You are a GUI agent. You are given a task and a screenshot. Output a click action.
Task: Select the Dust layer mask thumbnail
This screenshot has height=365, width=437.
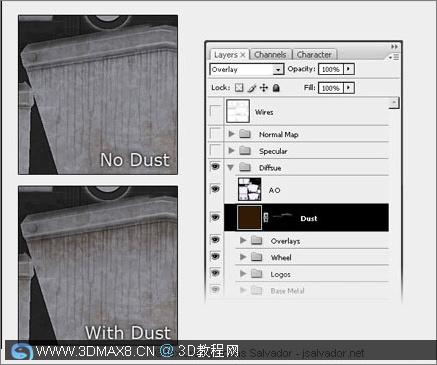[x=282, y=217]
